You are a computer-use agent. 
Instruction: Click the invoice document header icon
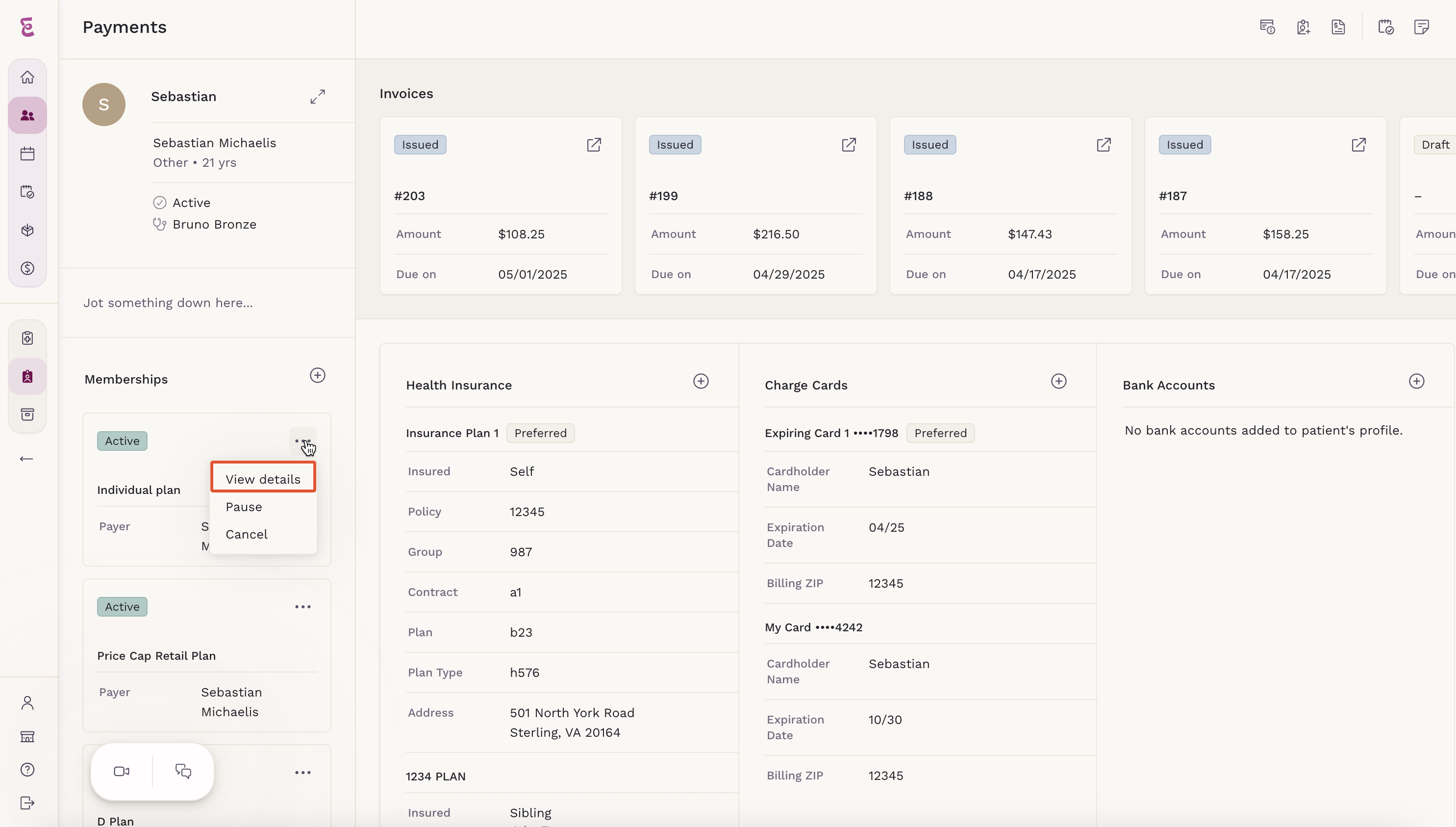point(1338,26)
